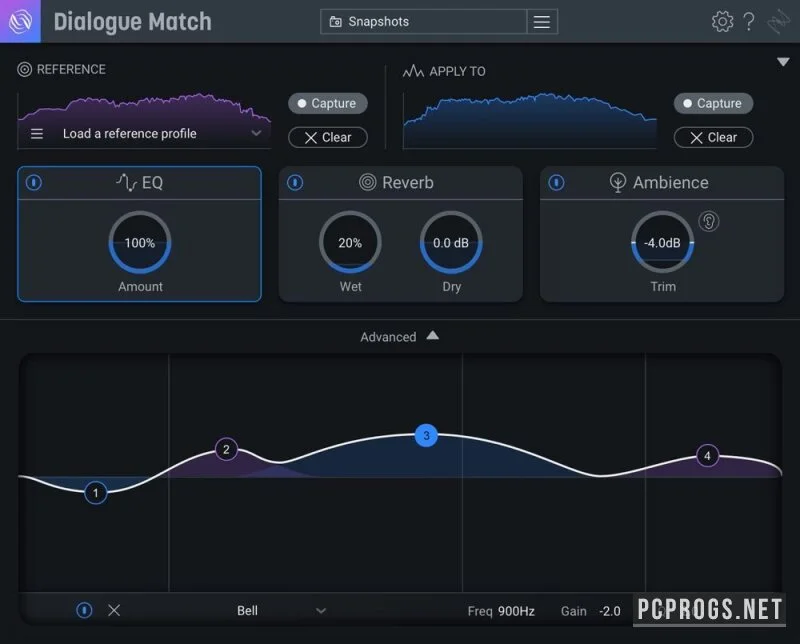
Task: Remove the selected EQ band with X
Action: [x=114, y=610]
